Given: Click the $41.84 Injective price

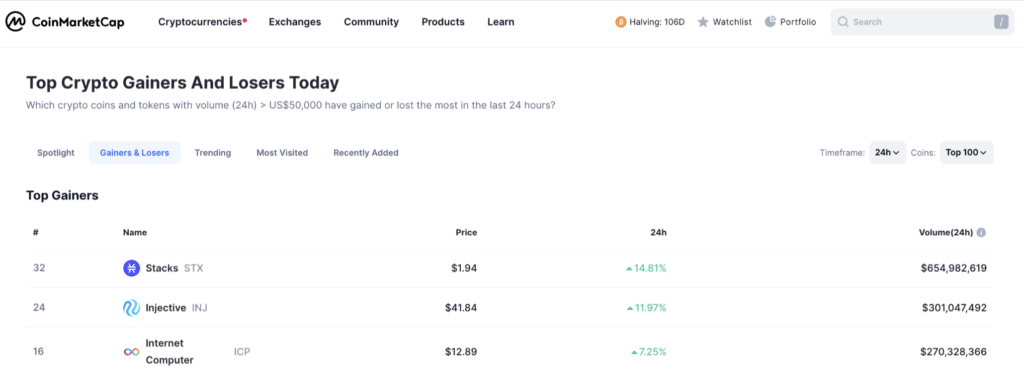Looking at the screenshot, I should click(x=461, y=308).
